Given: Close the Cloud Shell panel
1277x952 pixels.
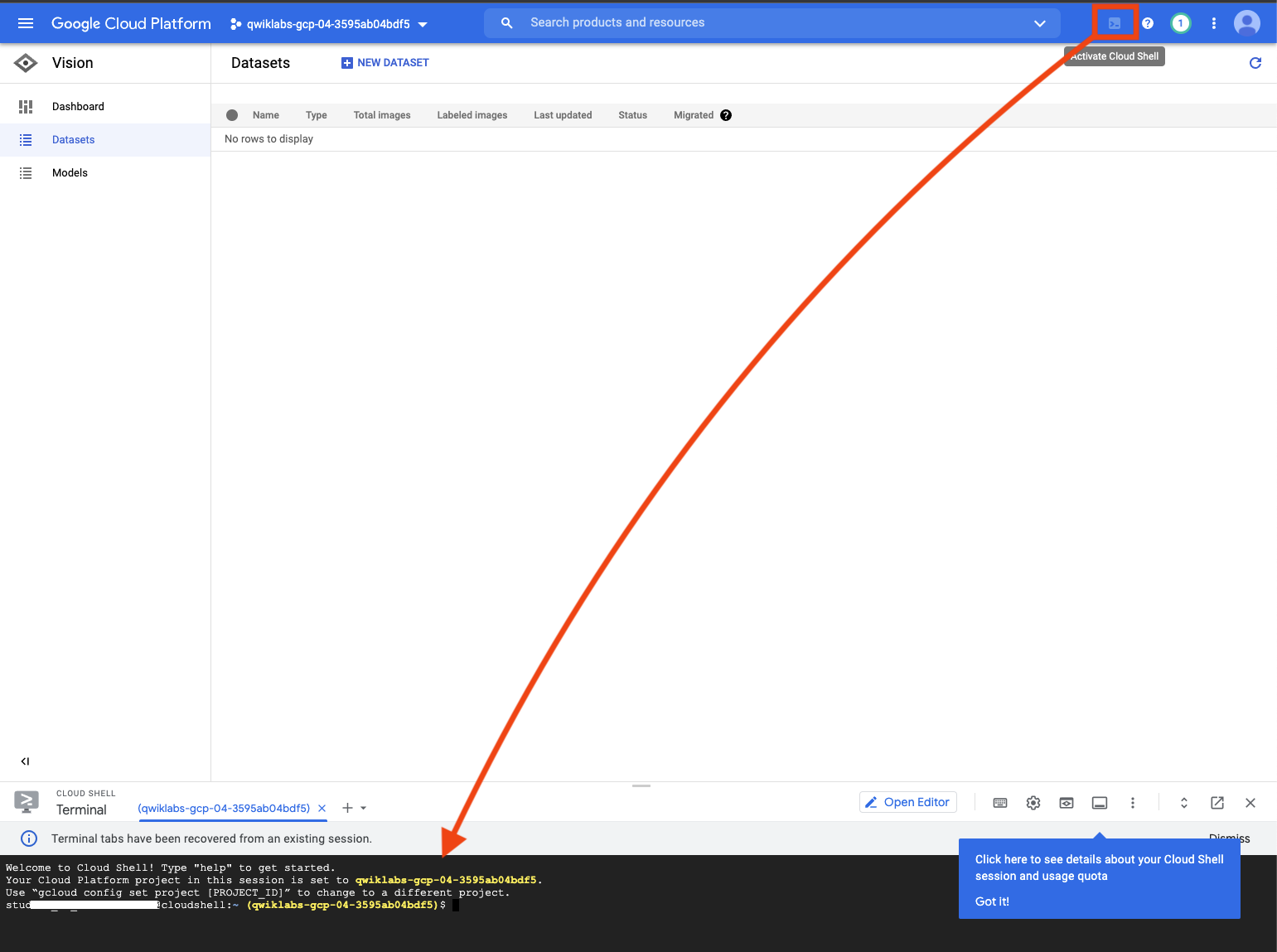Looking at the screenshot, I should pyautogui.click(x=1250, y=803).
